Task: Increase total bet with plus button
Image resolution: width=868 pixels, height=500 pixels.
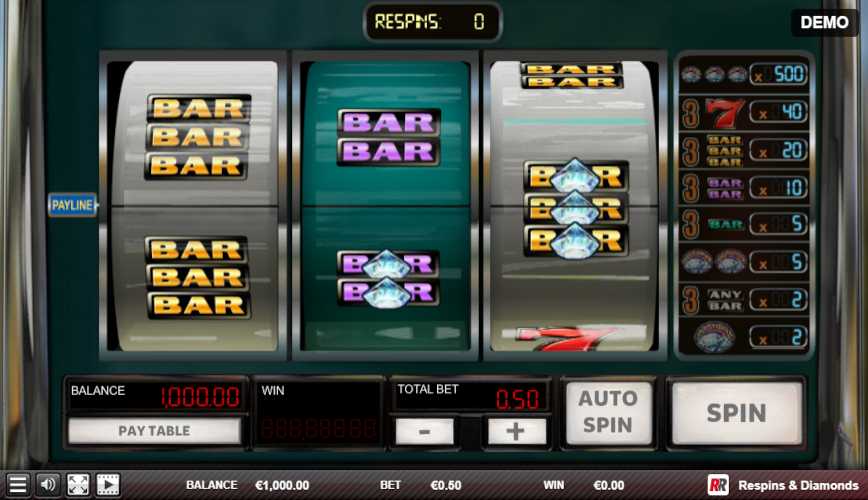Action: [515, 431]
